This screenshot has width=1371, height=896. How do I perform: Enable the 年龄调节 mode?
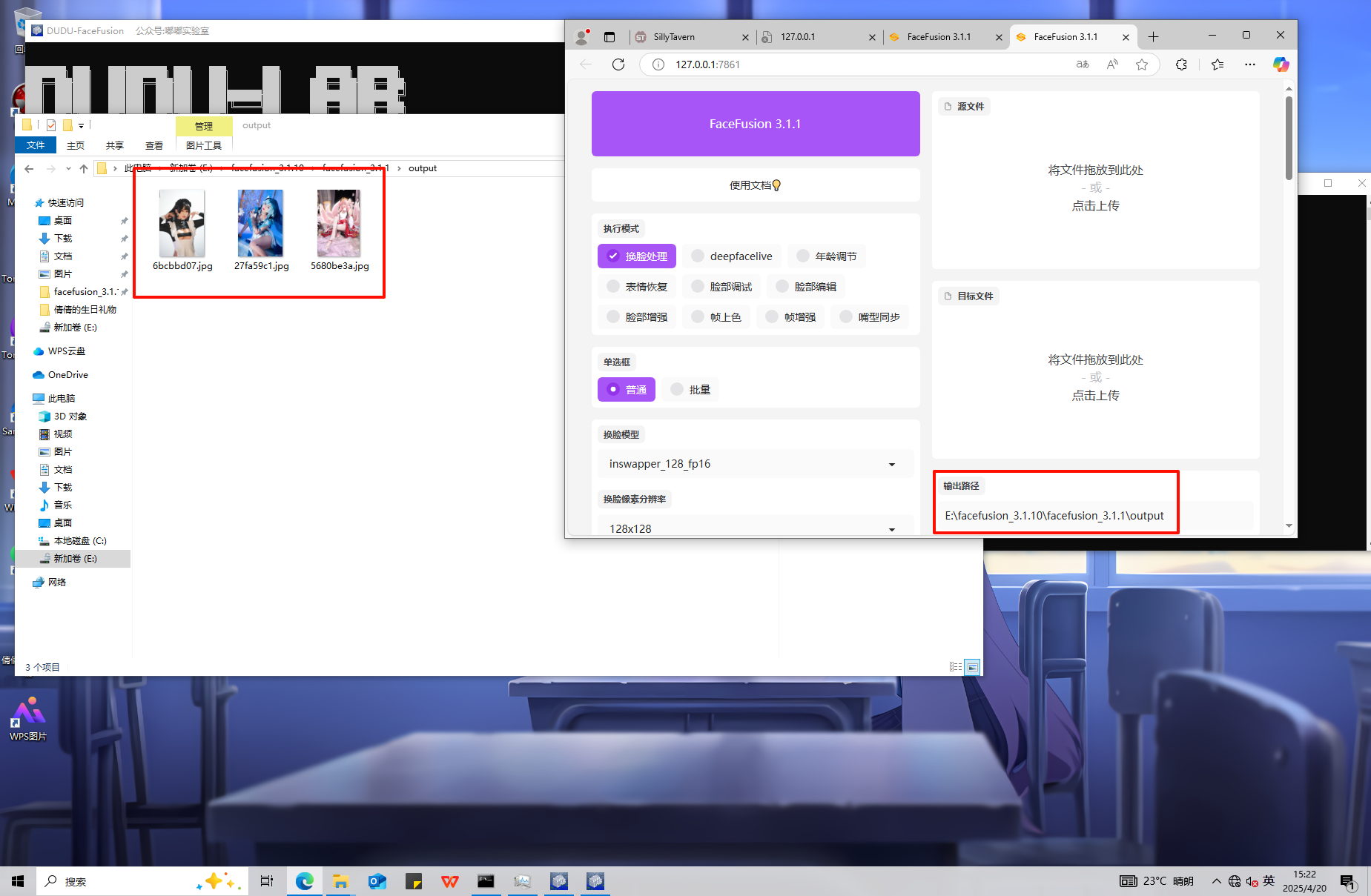(826, 256)
